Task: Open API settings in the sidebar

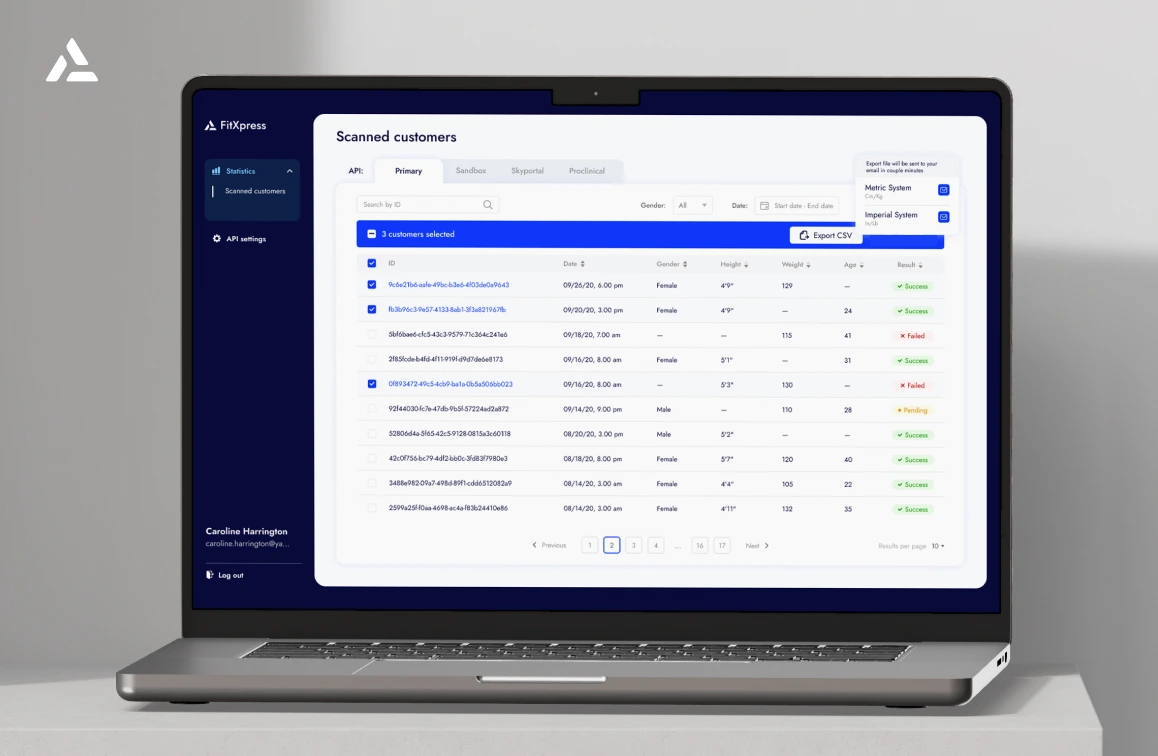Action: (x=239, y=238)
